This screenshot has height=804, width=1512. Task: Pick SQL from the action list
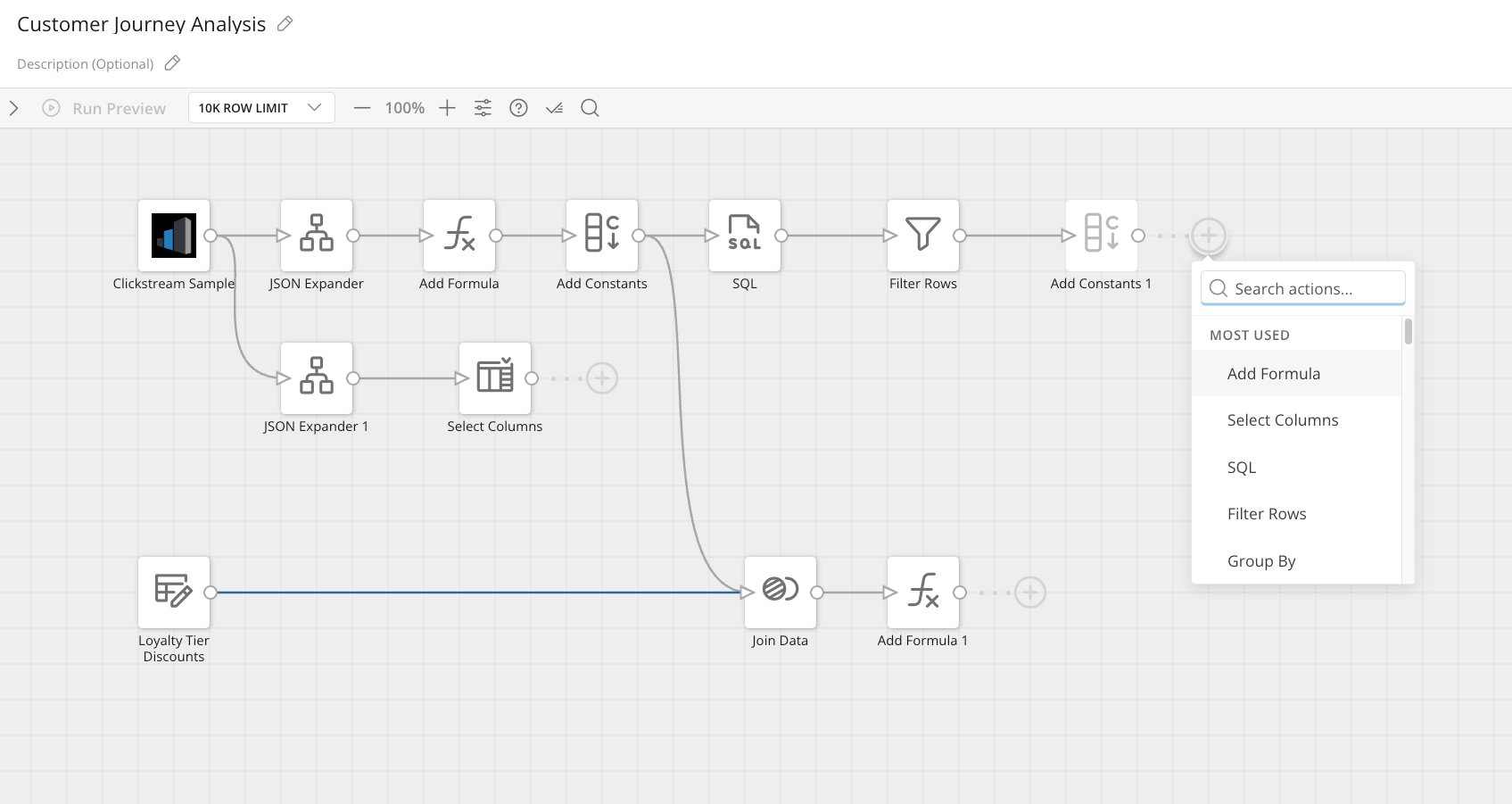pyautogui.click(x=1297, y=467)
